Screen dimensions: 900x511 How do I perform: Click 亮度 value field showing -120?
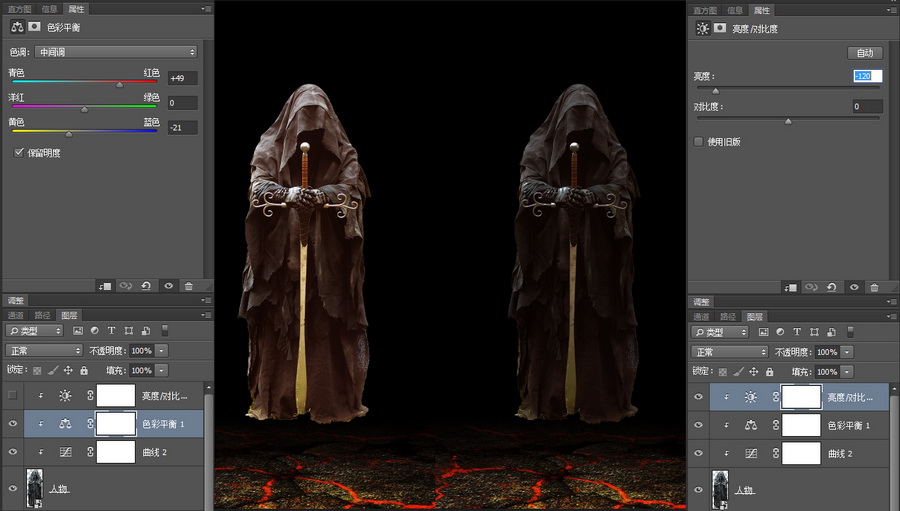pyautogui.click(x=867, y=76)
